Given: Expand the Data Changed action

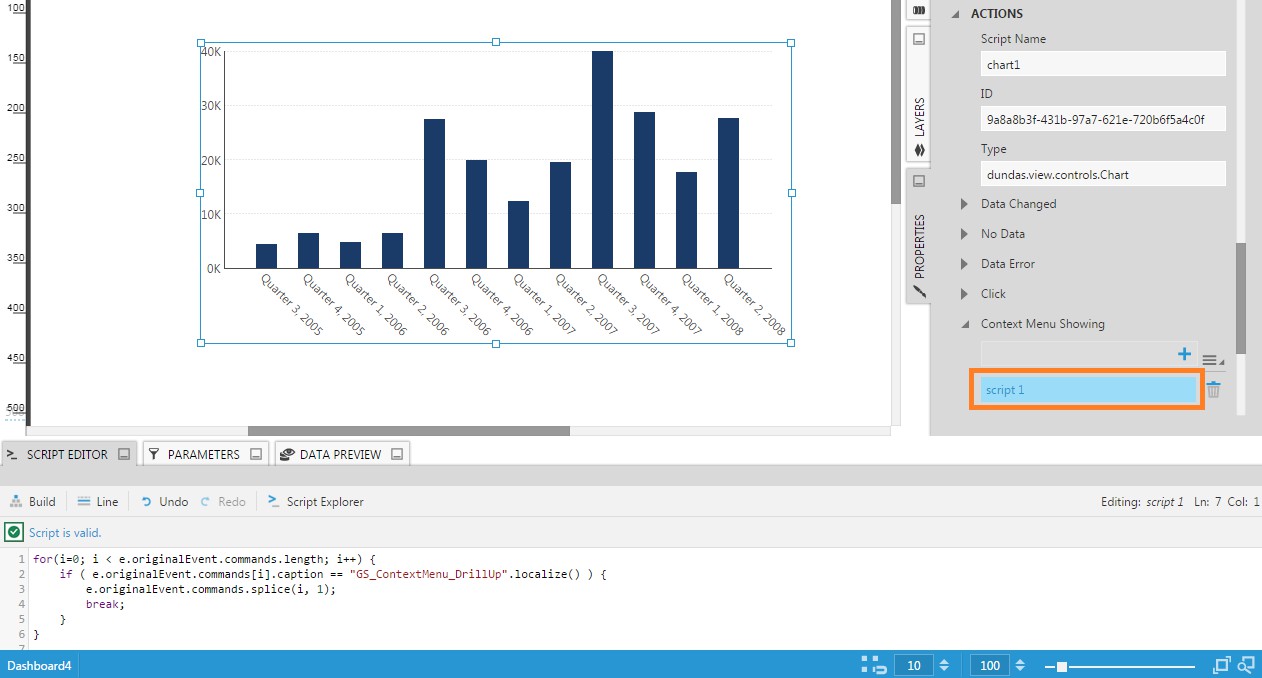Looking at the screenshot, I should [x=965, y=204].
